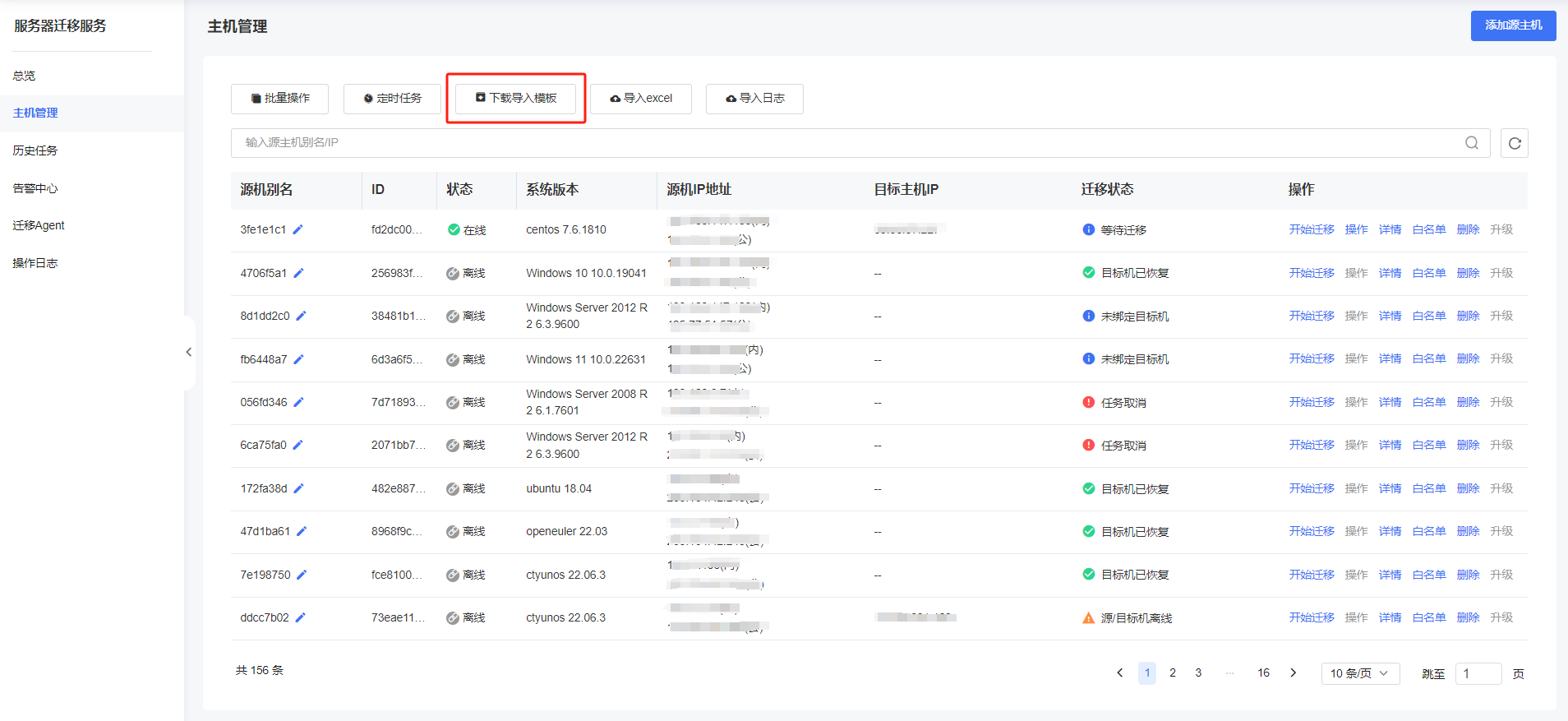Image resolution: width=1568 pixels, height=721 pixels.
Task: Click 添加源主机 add source host button
Action: [1513, 25]
